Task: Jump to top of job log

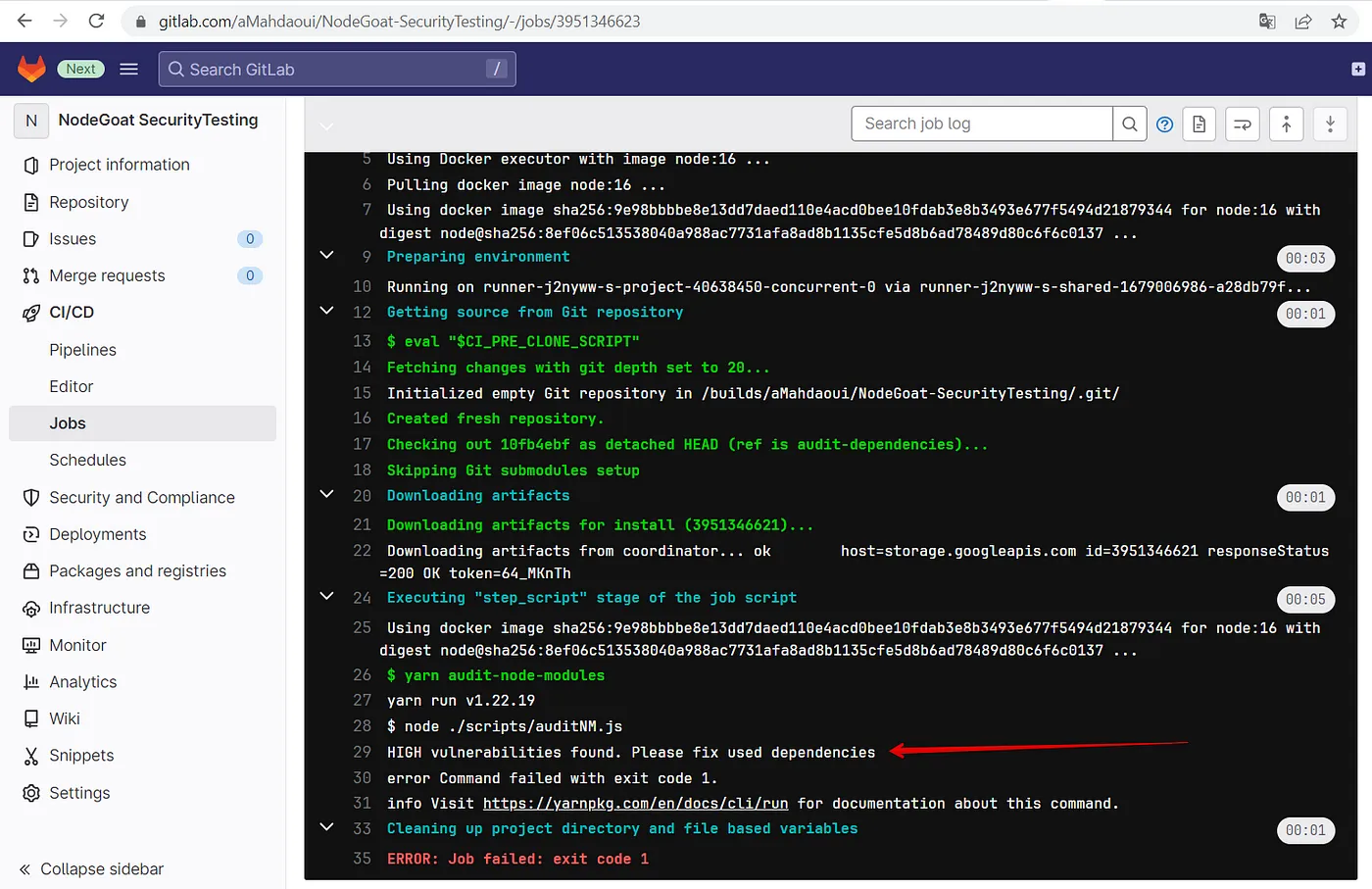Action: click(x=1286, y=123)
